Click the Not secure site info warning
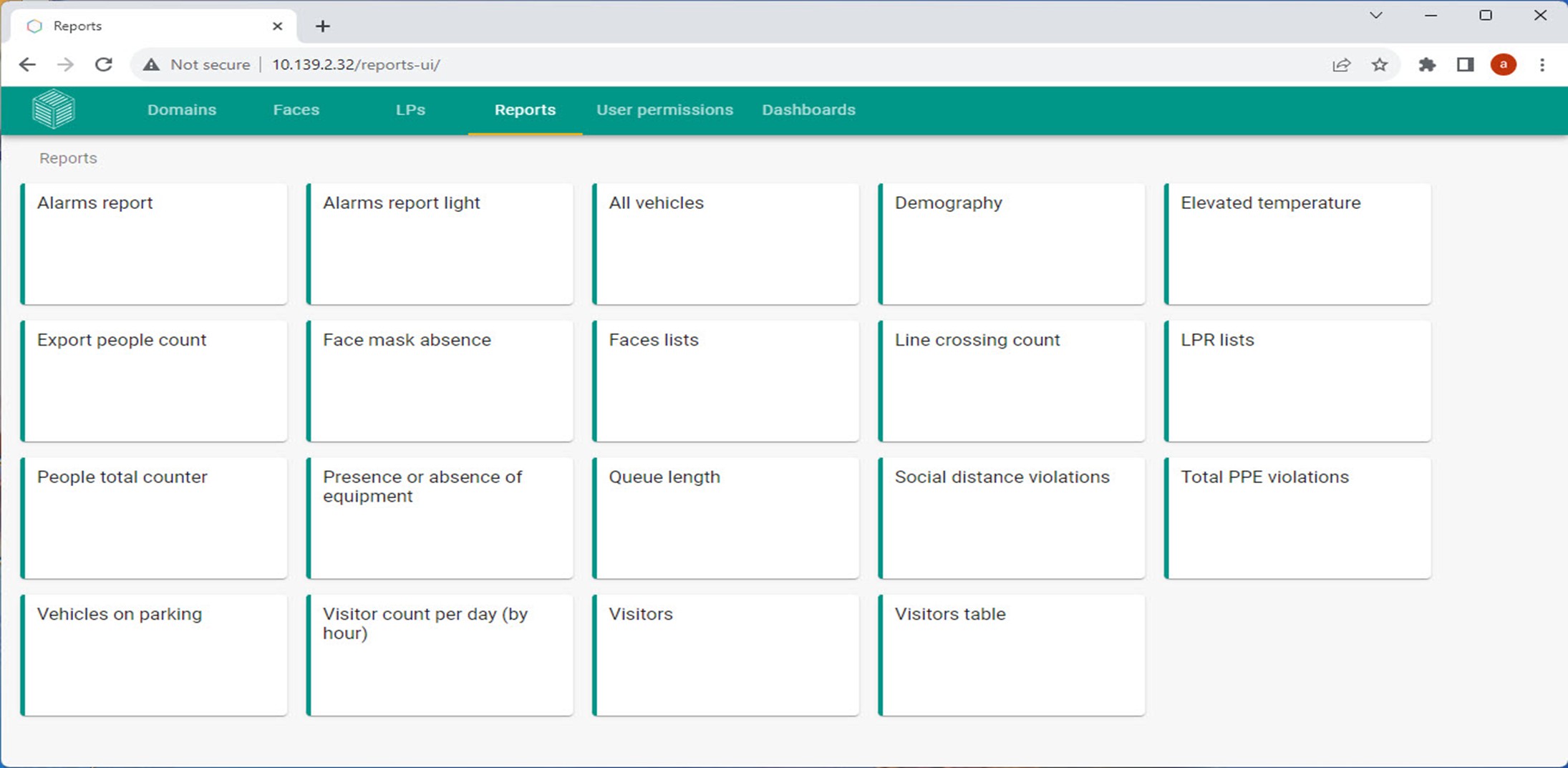 (197, 64)
